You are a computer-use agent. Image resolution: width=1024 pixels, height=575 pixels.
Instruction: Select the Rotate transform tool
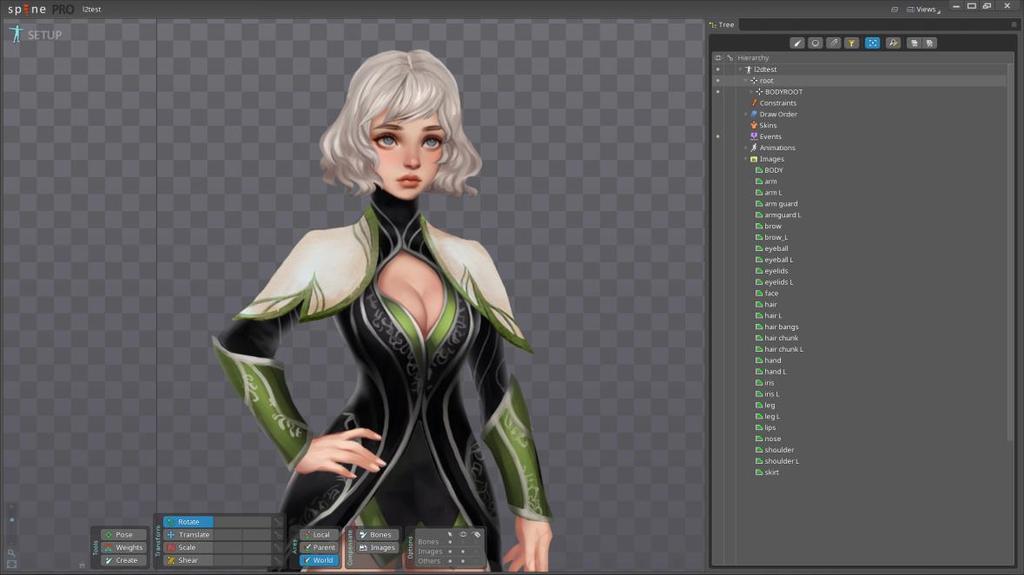(x=188, y=521)
